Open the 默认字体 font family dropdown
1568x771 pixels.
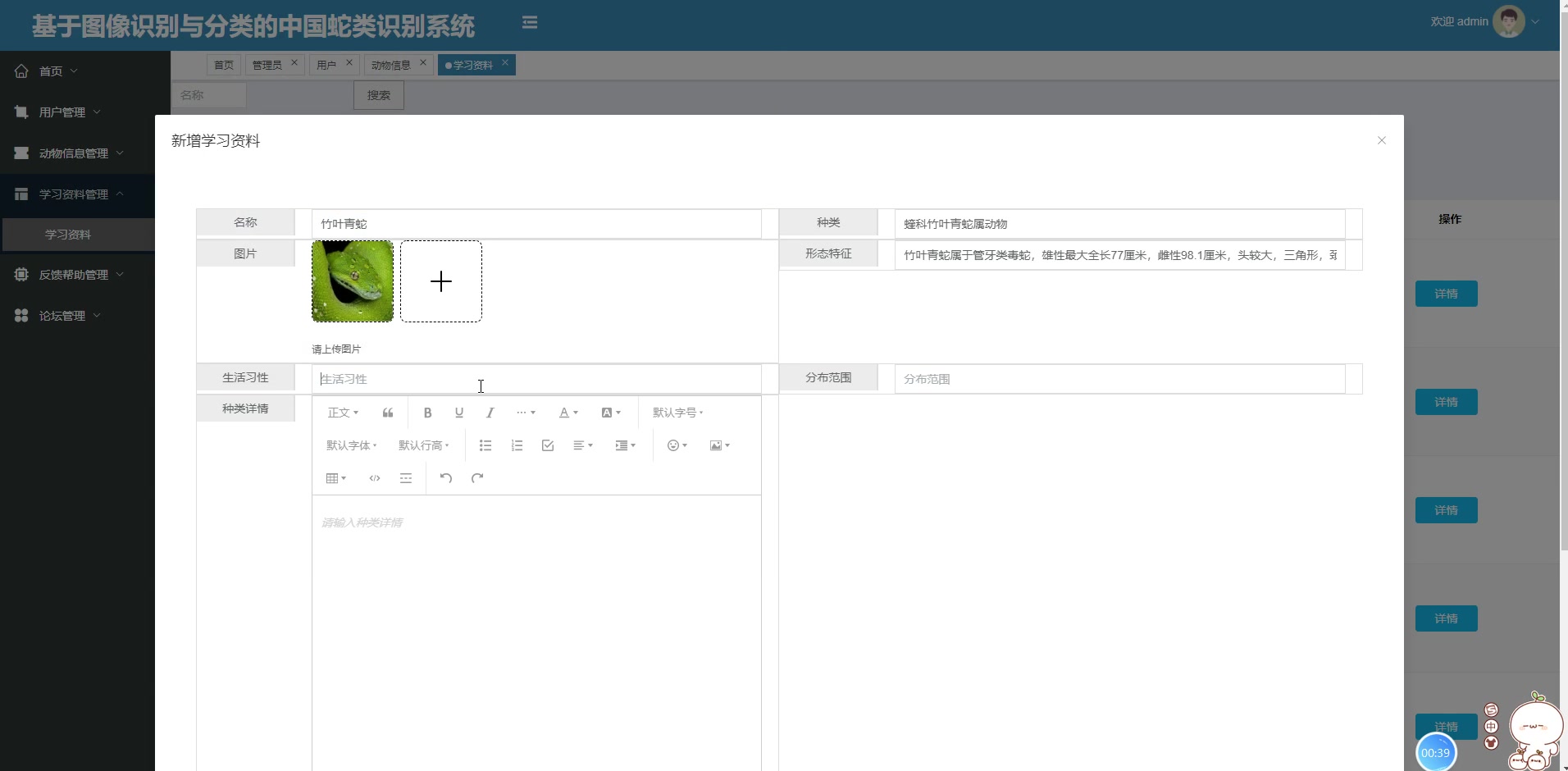pos(351,445)
